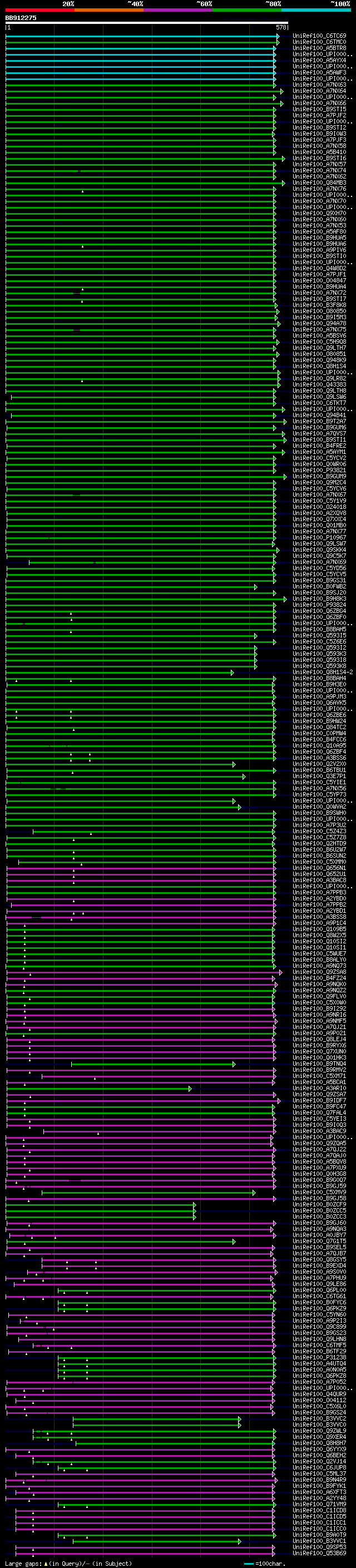Click label UniRef100_A5B410

[319, 152]
